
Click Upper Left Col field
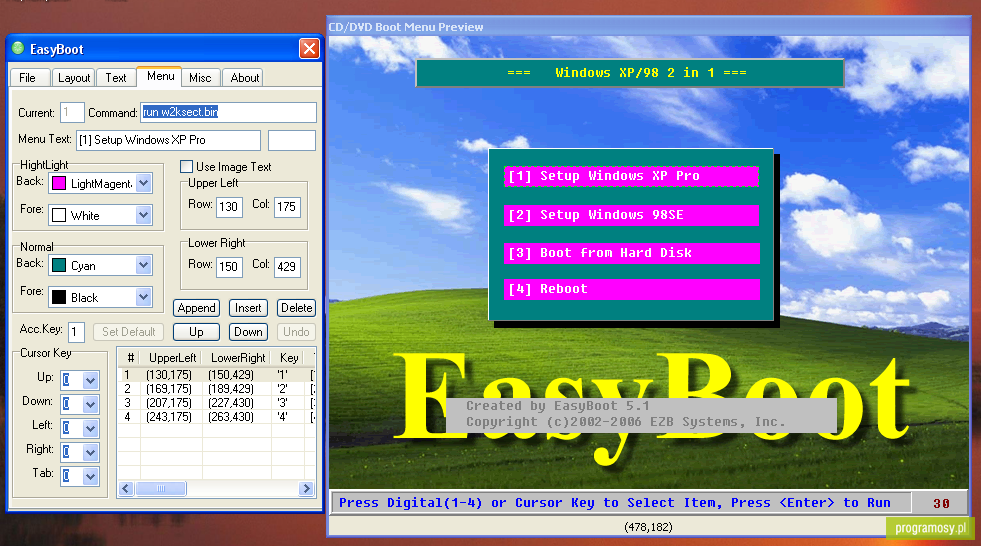[287, 206]
